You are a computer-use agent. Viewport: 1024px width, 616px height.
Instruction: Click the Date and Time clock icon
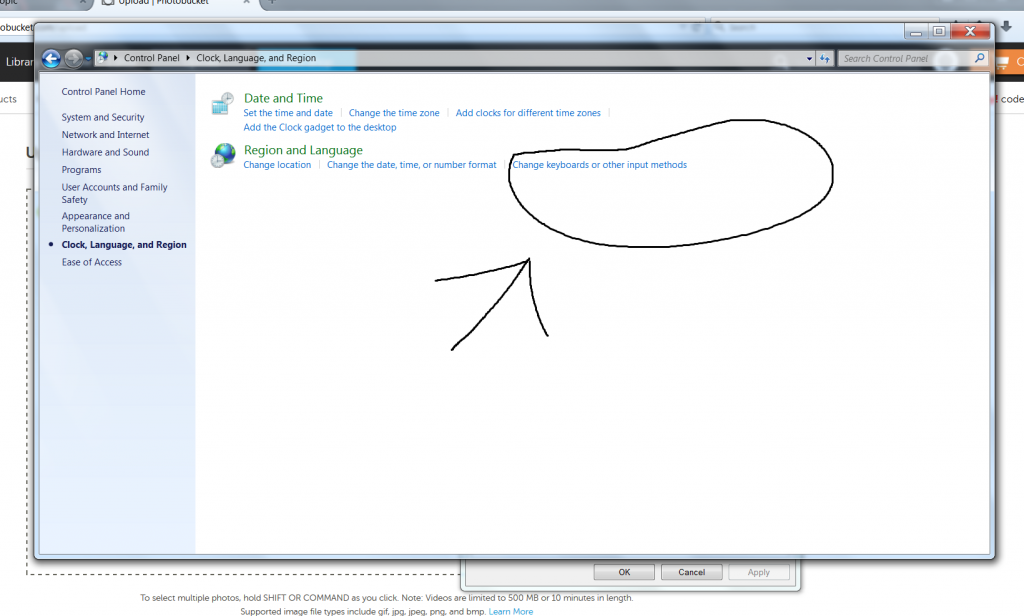[223, 105]
